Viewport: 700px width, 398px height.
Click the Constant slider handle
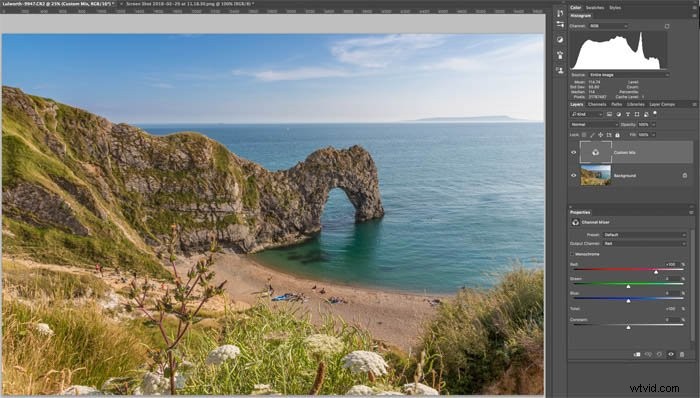(628, 328)
